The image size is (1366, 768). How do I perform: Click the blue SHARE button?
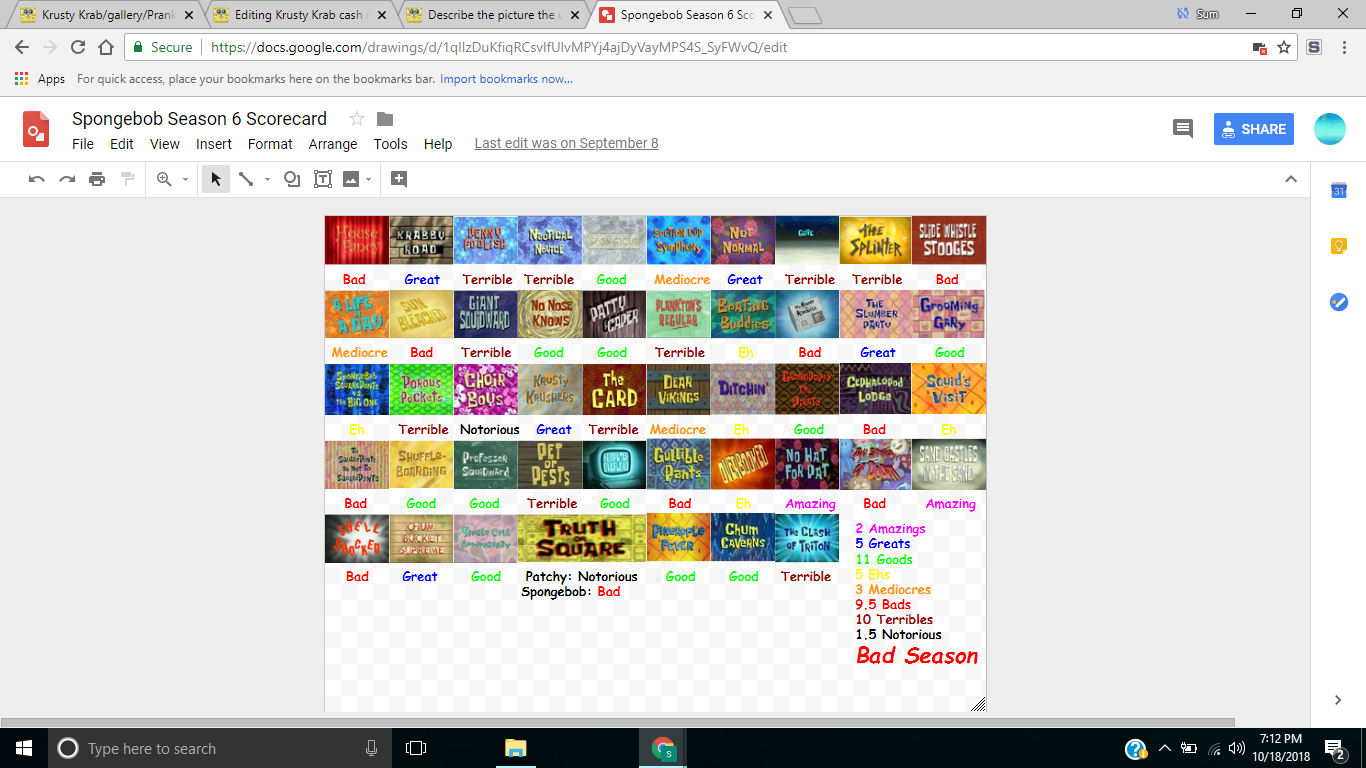1253,129
